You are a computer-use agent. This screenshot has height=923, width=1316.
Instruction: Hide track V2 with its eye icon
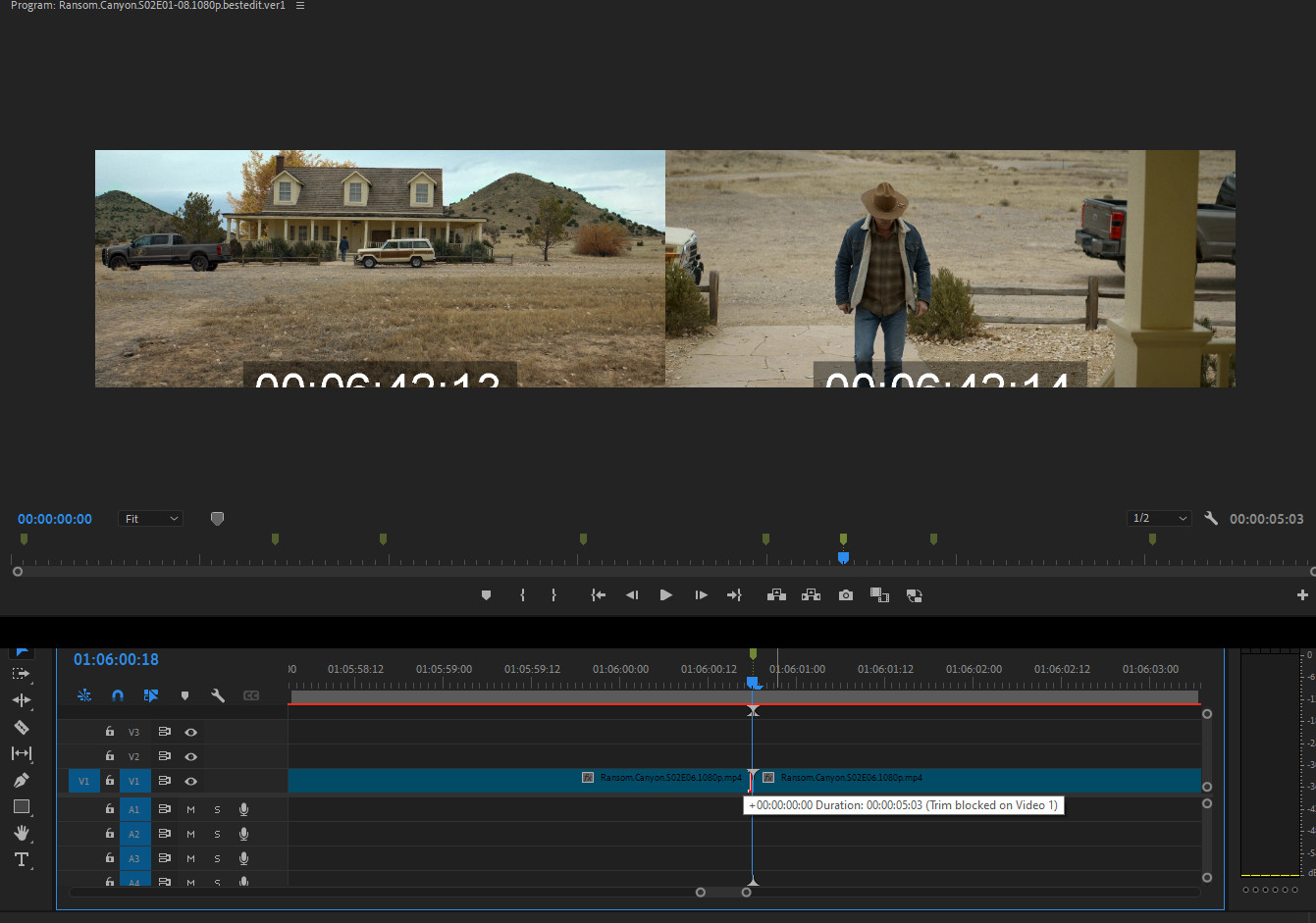point(190,756)
